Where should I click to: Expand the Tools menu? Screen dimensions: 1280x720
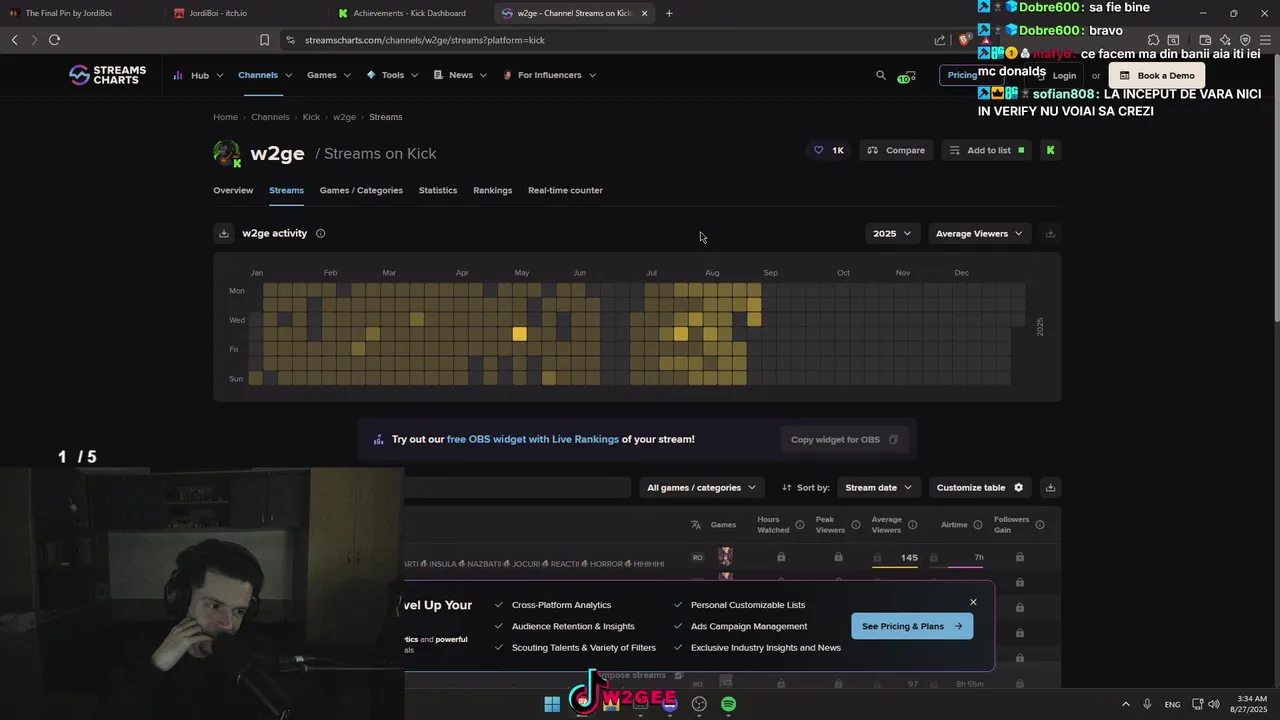pos(392,75)
